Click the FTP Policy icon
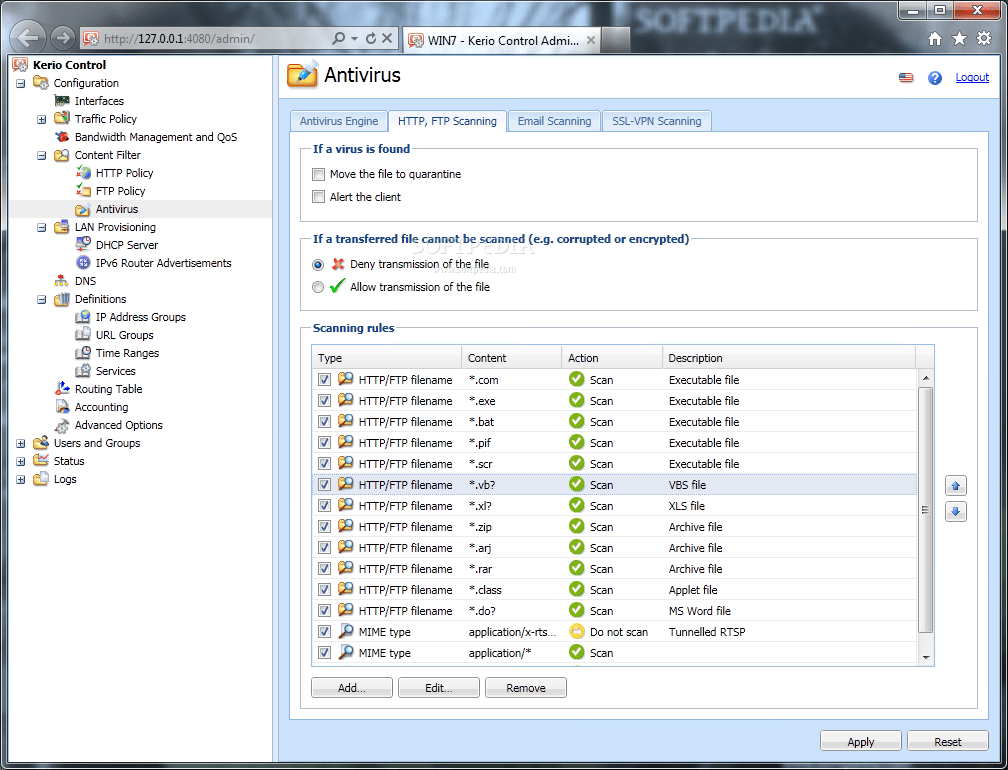1008x770 pixels. pos(83,190)
